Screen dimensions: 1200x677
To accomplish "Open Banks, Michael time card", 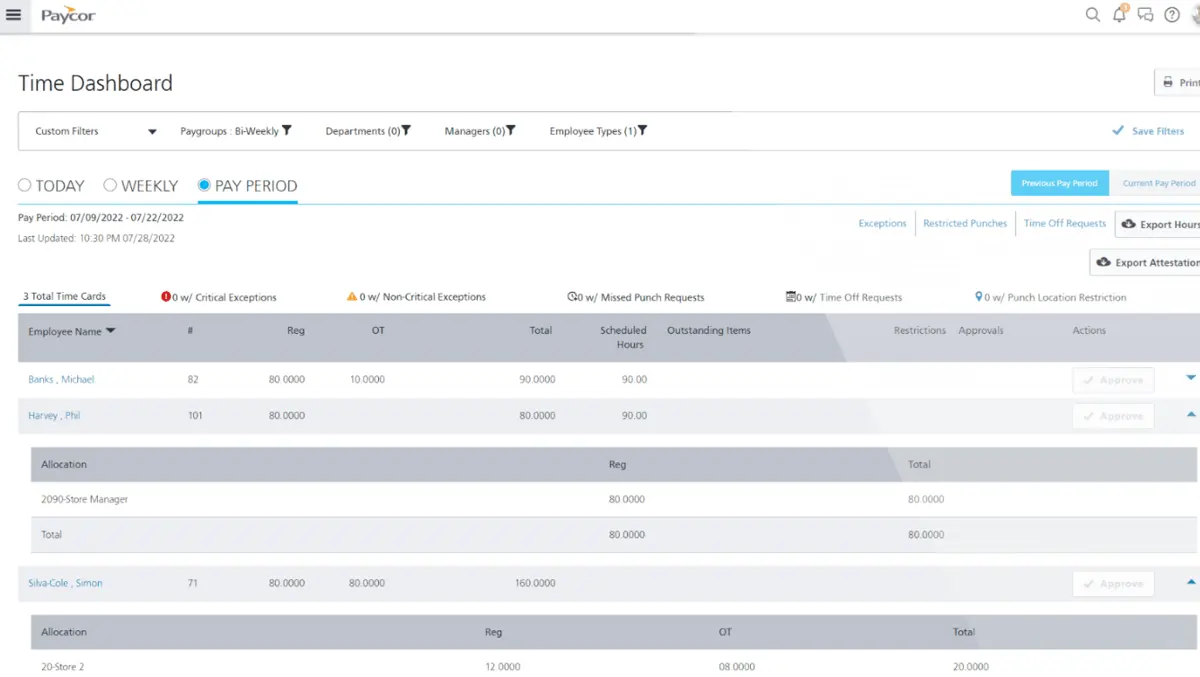I will click(61, 379).
